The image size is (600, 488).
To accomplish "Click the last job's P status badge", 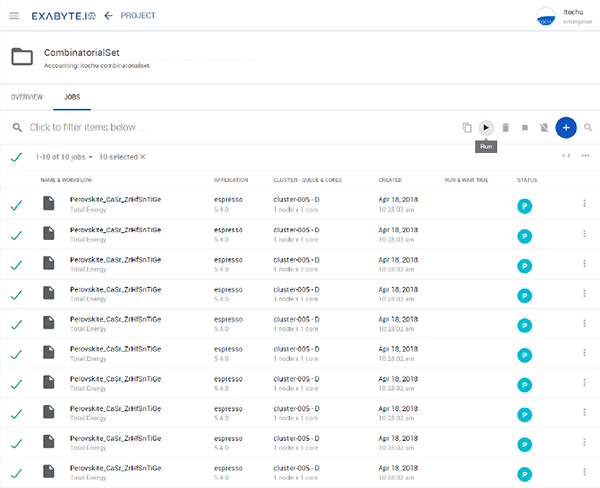I will [525, 475].
